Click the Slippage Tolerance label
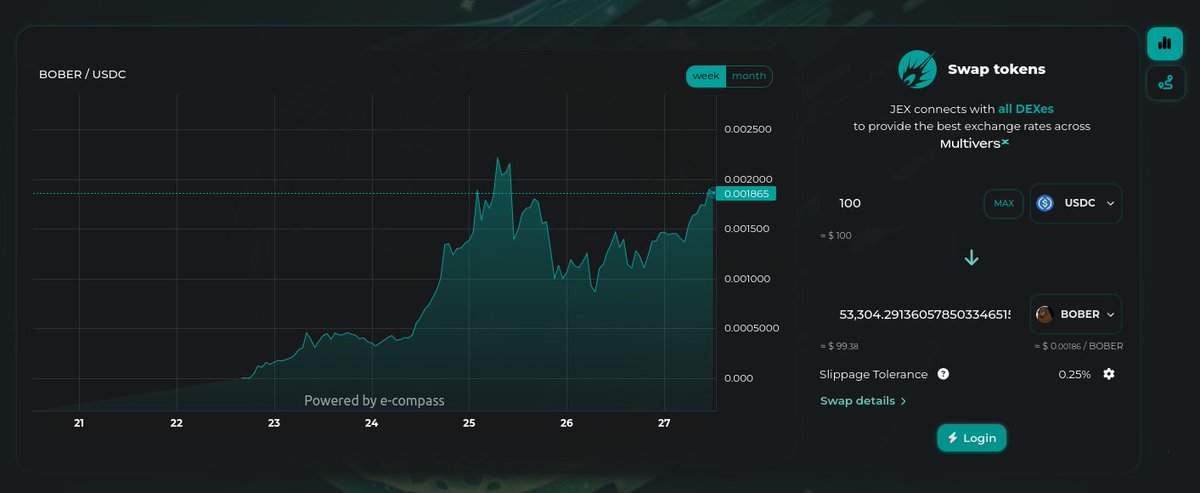1200x493 pixels. click(x=874, y=374)
